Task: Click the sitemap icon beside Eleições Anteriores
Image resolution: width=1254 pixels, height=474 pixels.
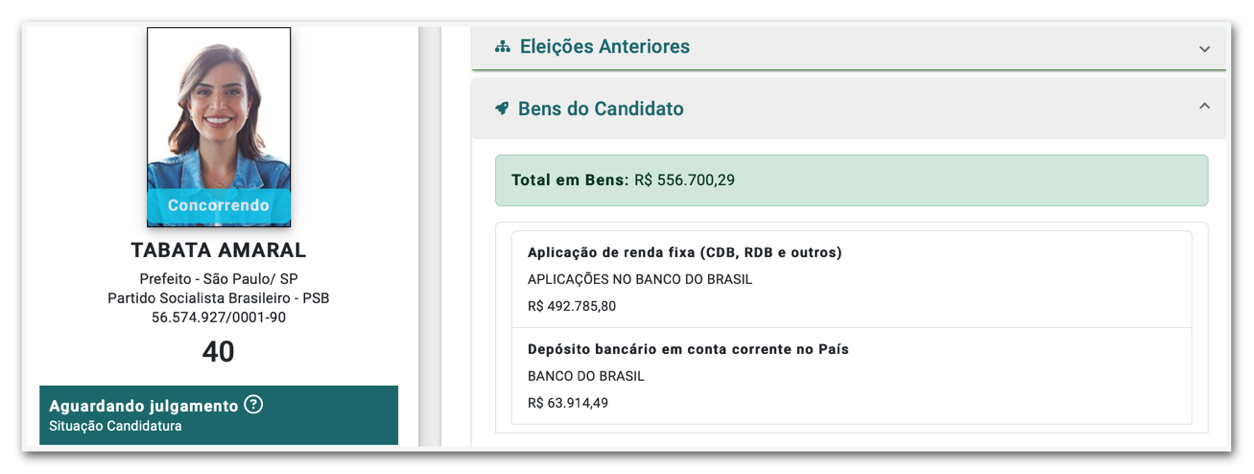Action: [503, 47]
